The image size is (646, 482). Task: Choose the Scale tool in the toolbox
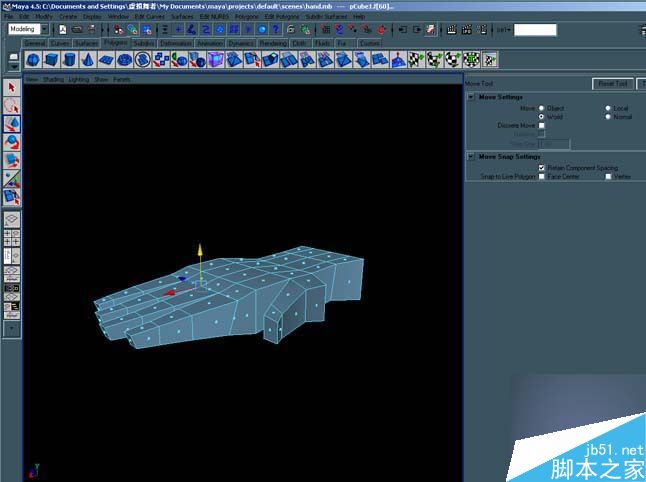(12, 160)
